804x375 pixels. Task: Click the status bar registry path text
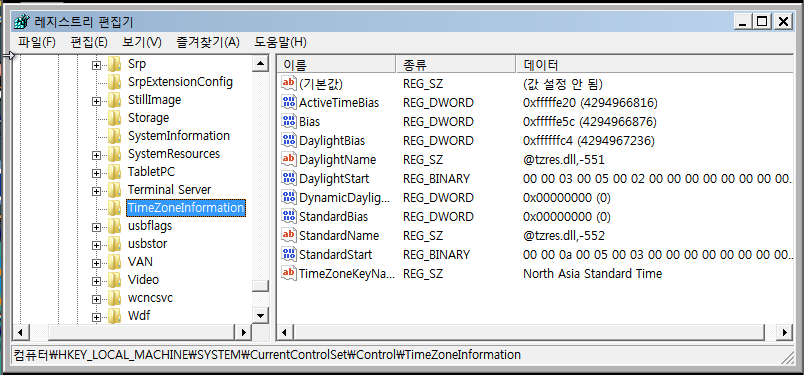[x=267, y=354]
